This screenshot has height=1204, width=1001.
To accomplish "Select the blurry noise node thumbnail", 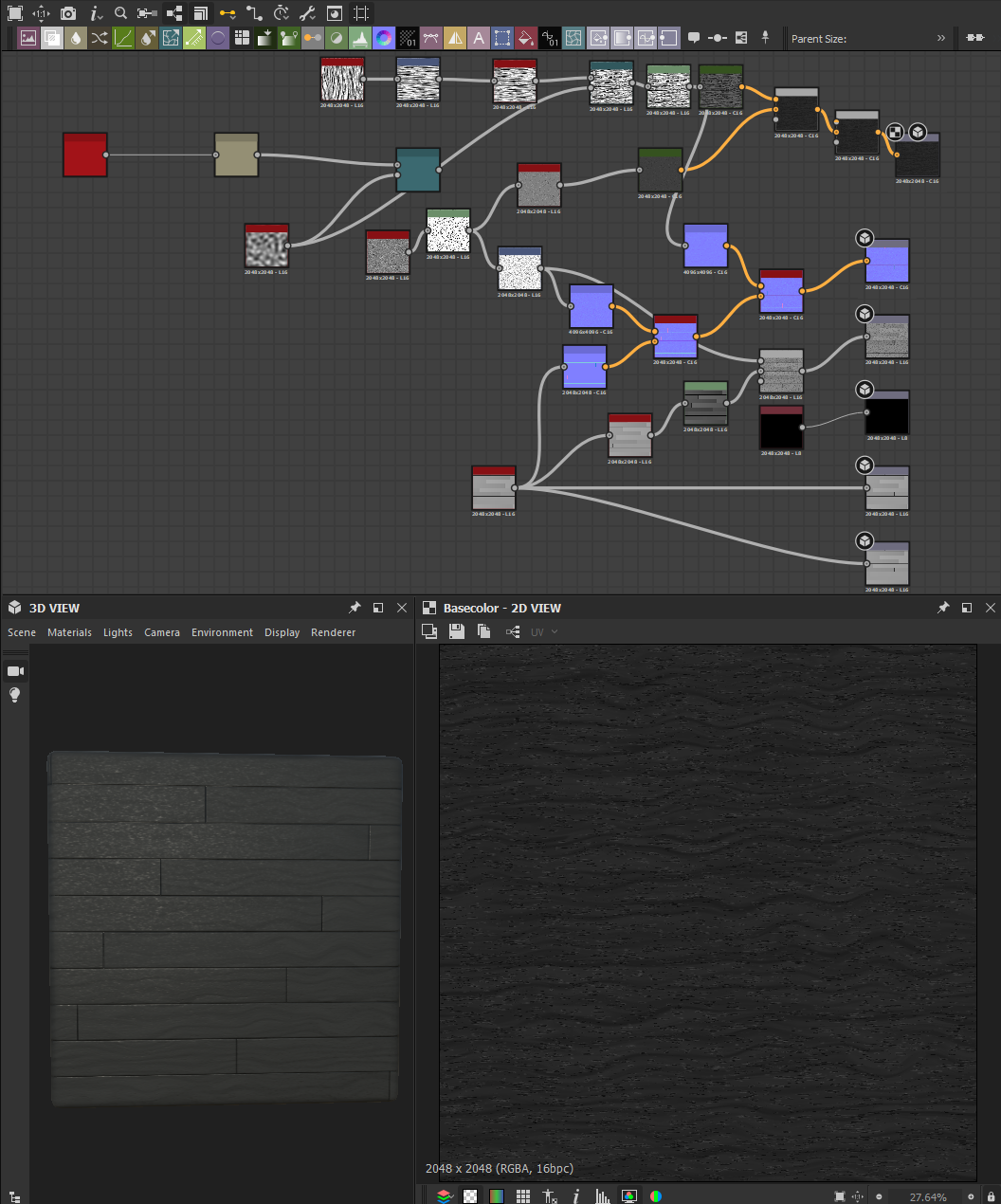I will point(266,246).
